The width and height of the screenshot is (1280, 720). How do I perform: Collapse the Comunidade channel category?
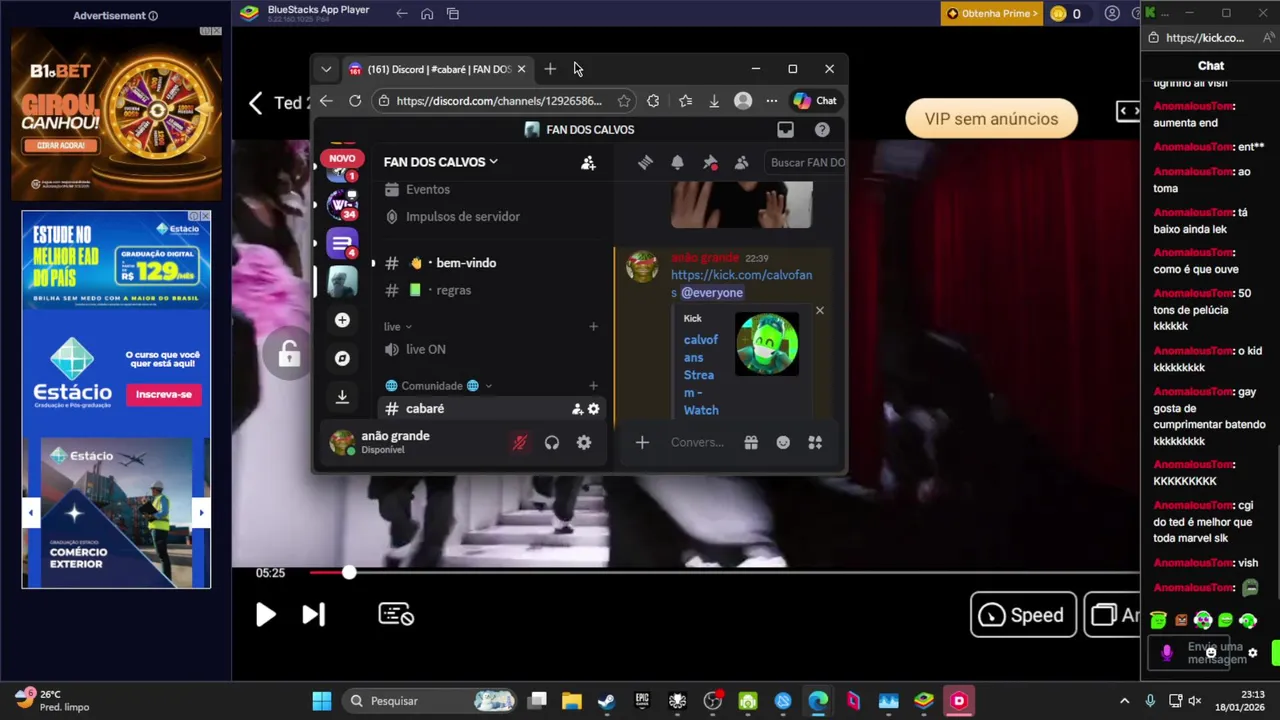[x=439, y=385]
